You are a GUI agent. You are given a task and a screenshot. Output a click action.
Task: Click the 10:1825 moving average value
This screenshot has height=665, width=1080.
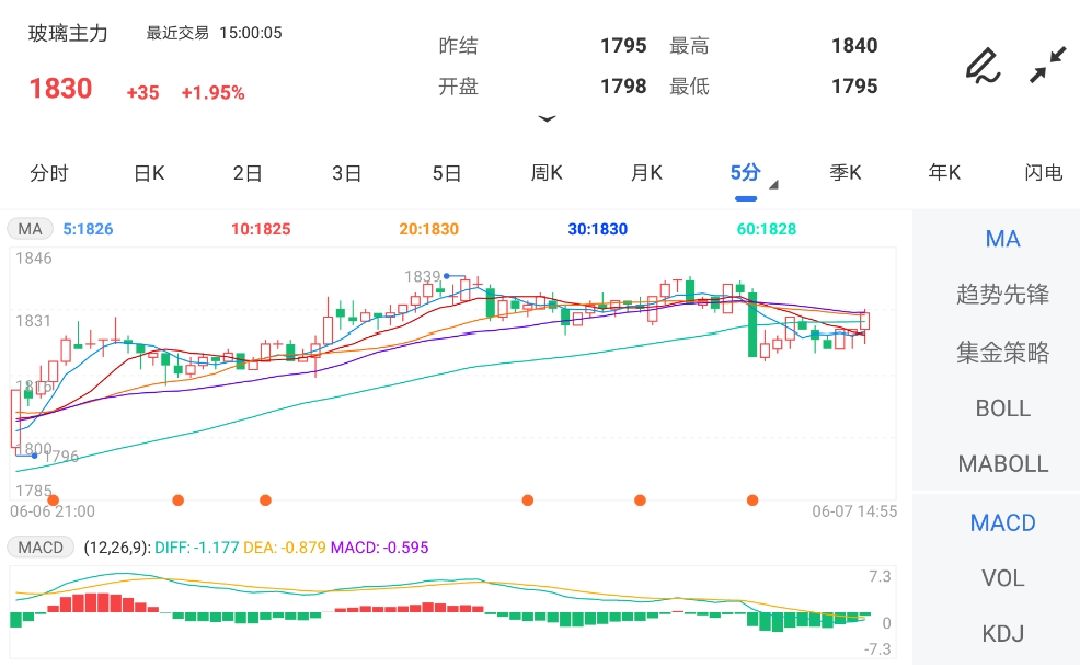(260, 229)
